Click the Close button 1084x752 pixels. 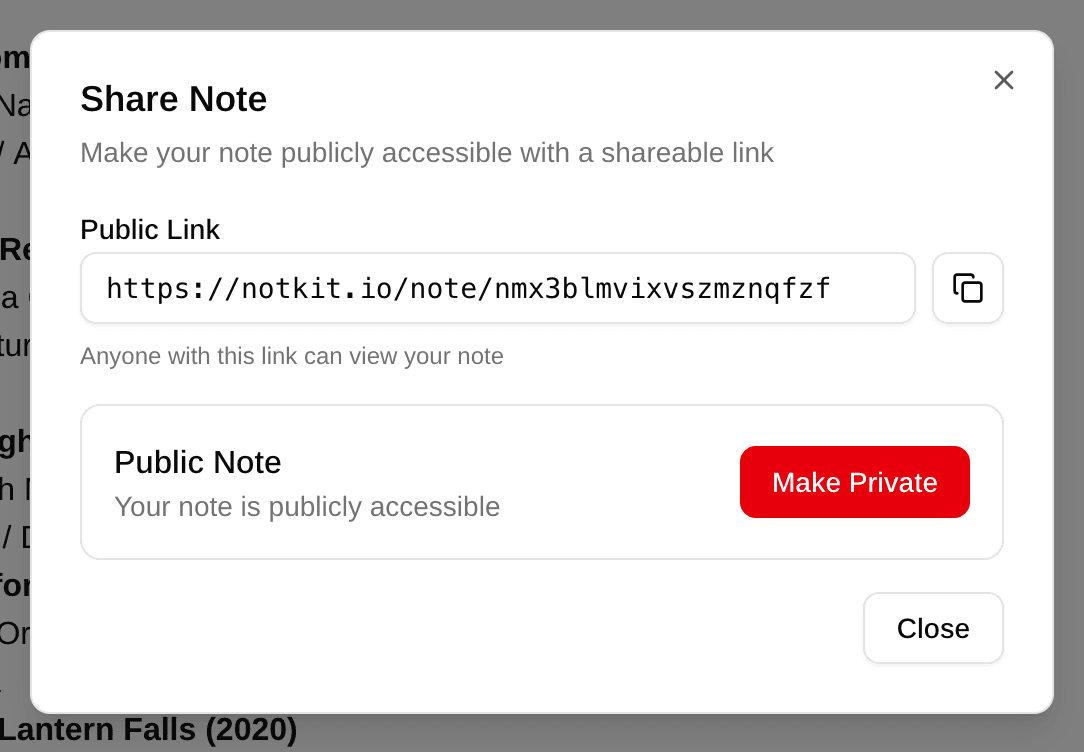[933, 628]
